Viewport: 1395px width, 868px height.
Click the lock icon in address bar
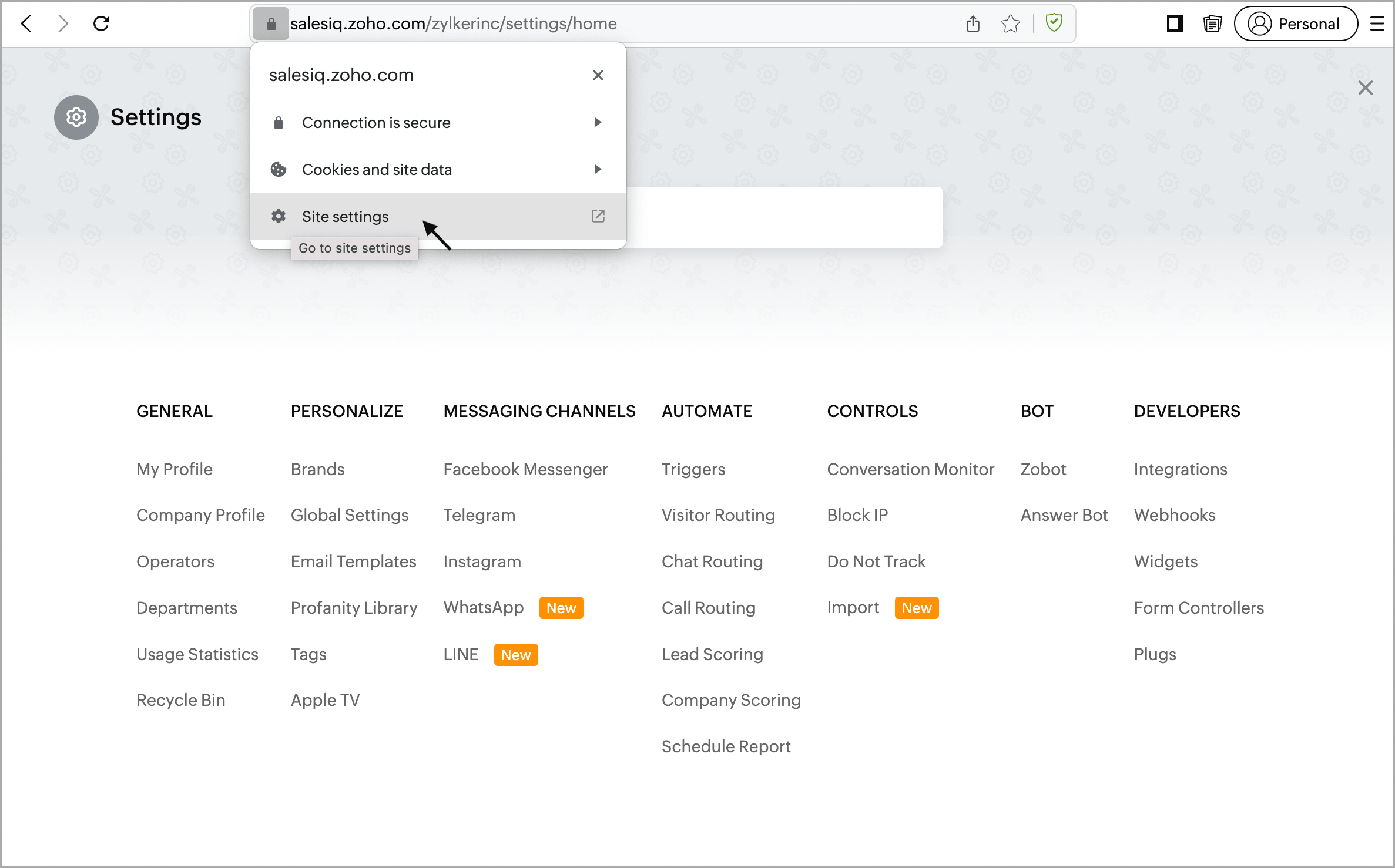point(271,23)
